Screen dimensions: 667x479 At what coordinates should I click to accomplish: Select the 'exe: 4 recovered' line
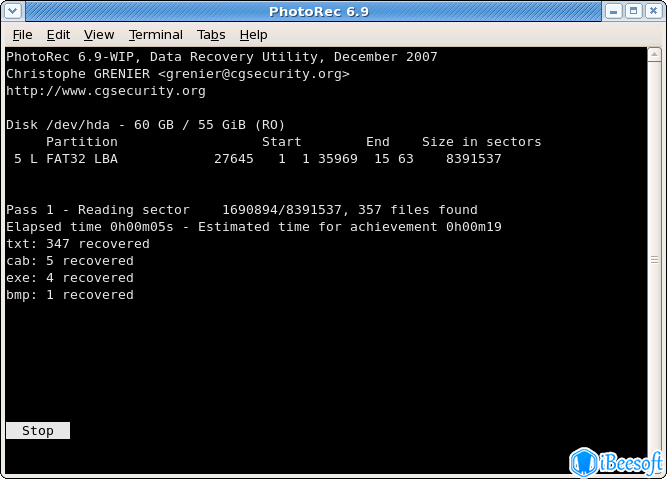[70, 278]
